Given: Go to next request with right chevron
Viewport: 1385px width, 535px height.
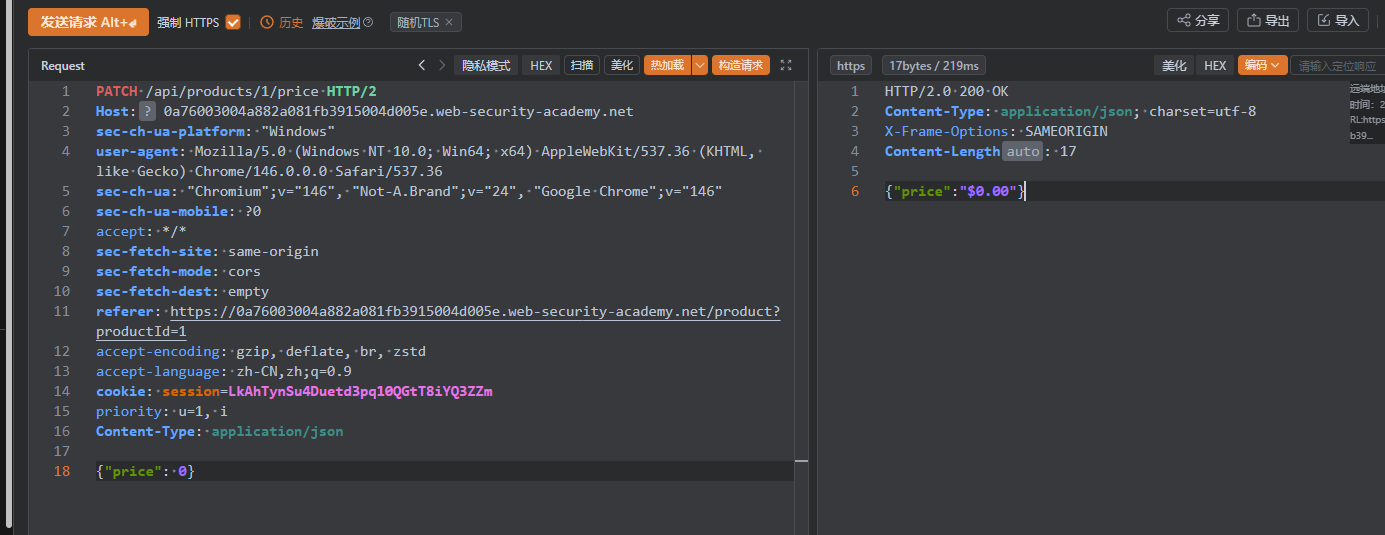Looking at the screenshot, I should click(x=442, y=65).
